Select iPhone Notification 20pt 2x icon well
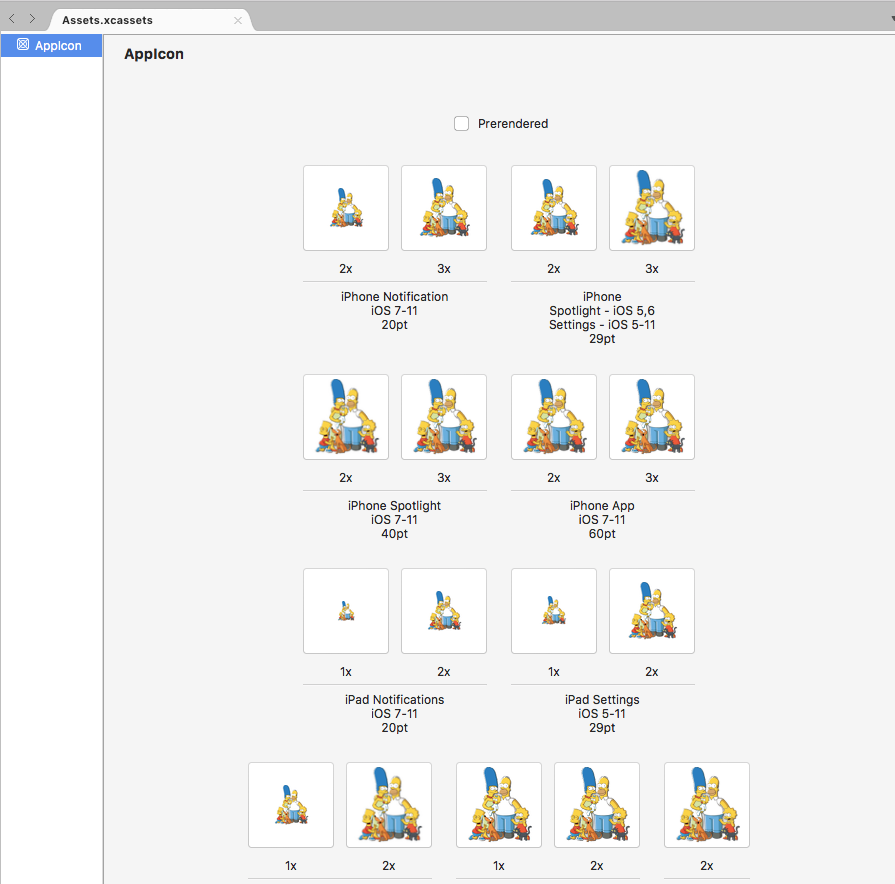The height and width of the screenshot is (884, 895). click(346, 208)
